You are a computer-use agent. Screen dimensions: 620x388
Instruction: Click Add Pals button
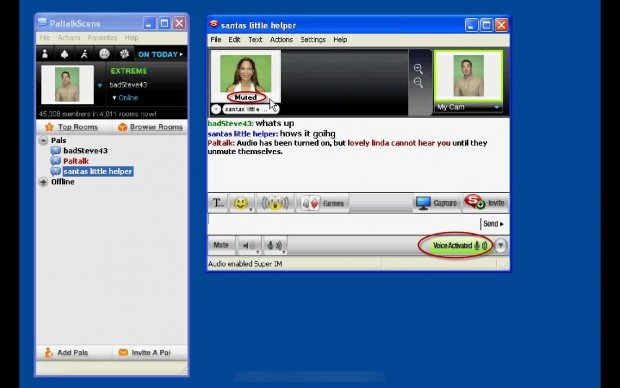point(67,352)
